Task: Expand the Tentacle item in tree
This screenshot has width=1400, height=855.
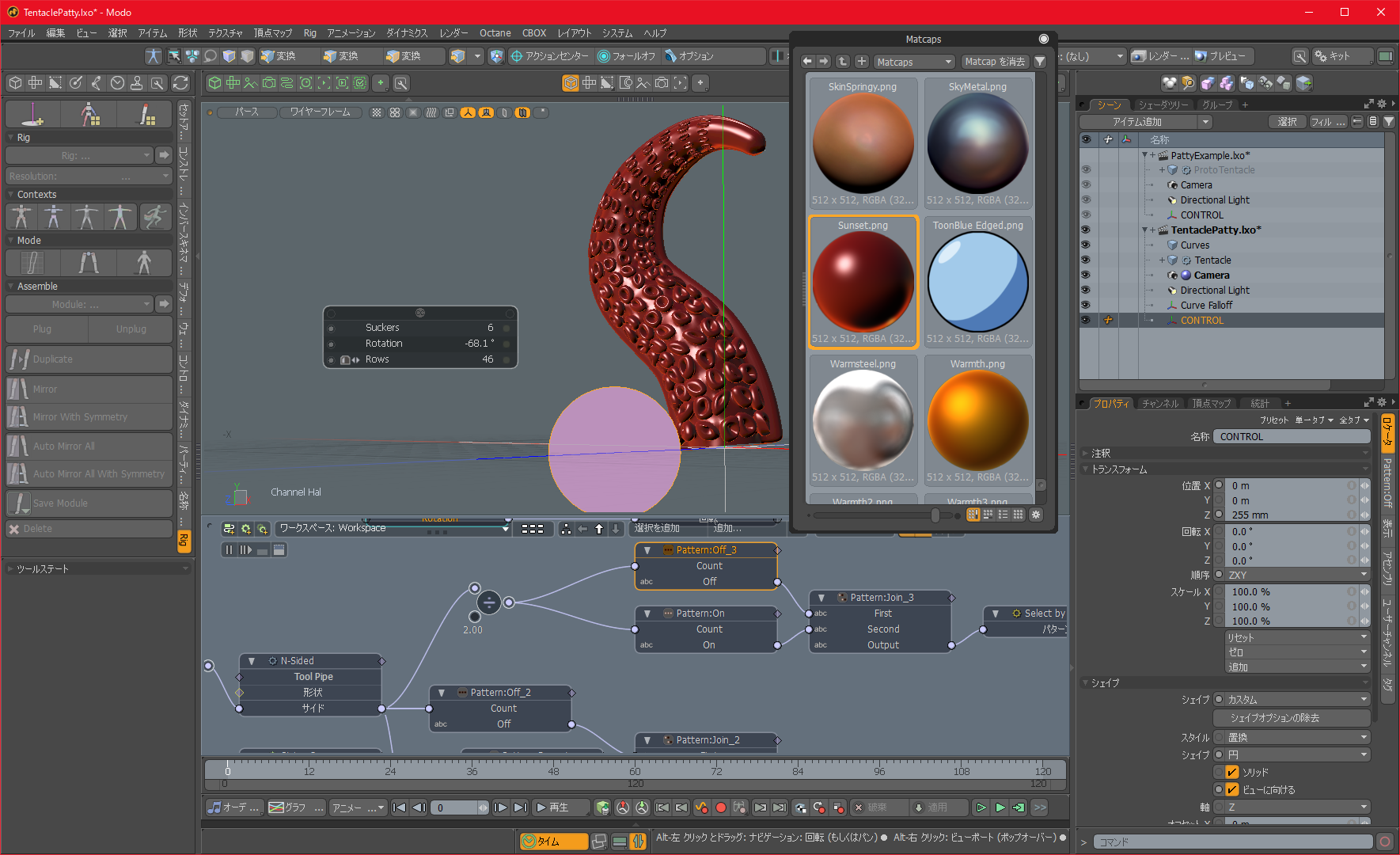Action: click(1162, 260)
